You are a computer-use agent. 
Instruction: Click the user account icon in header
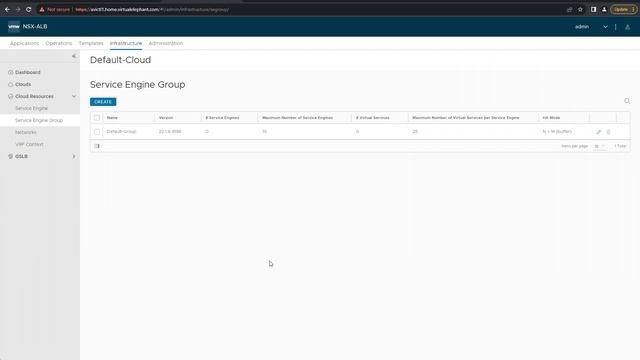628,27
